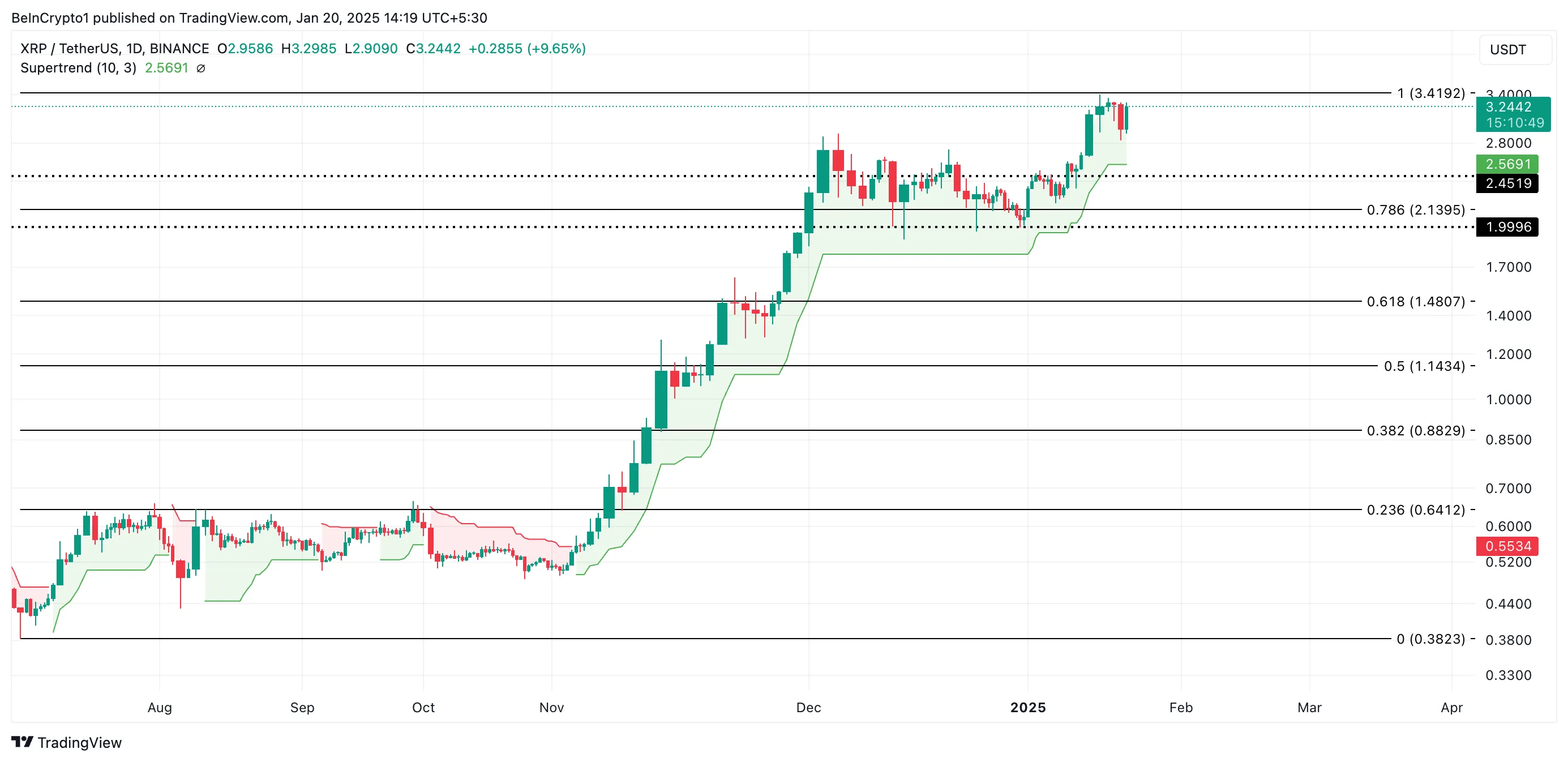Image resolution: width=1568 pixels, height=762 pixels.
Task: Click the black 1.9996 price level tag
Action: 1507,227
